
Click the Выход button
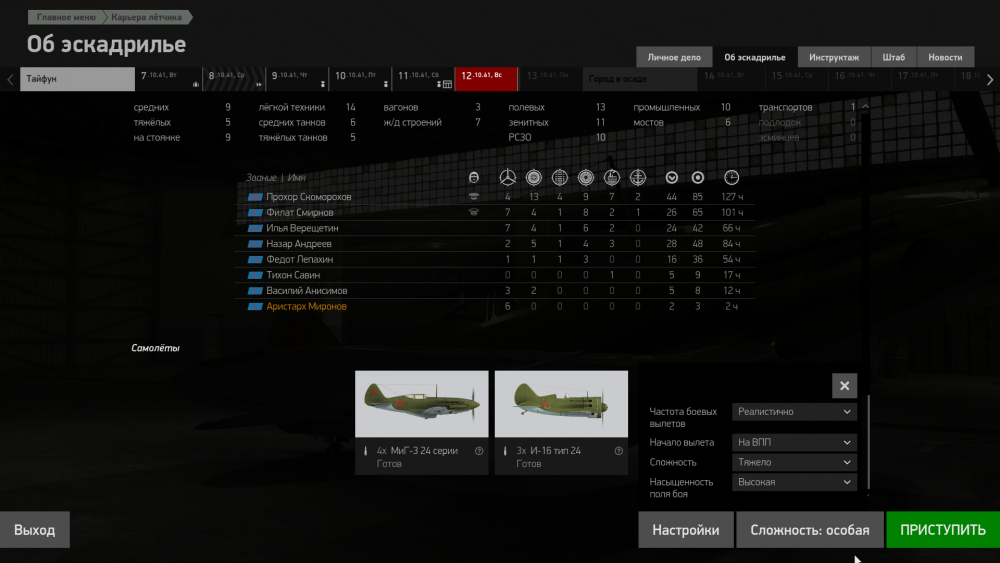34,530
